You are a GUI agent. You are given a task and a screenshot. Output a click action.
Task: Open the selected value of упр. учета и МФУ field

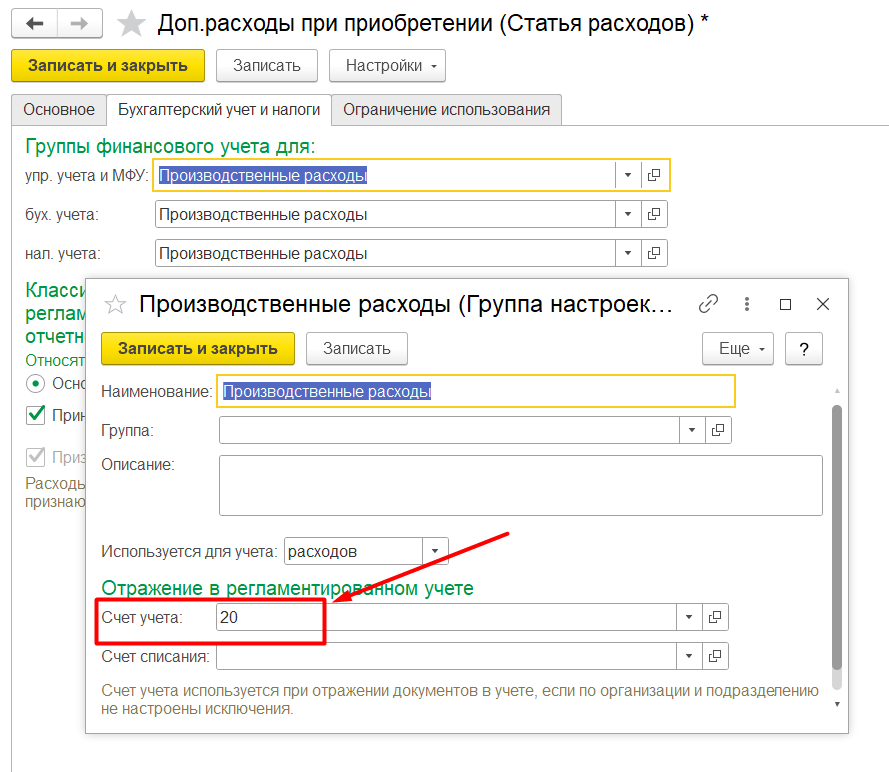pos(654,175)
